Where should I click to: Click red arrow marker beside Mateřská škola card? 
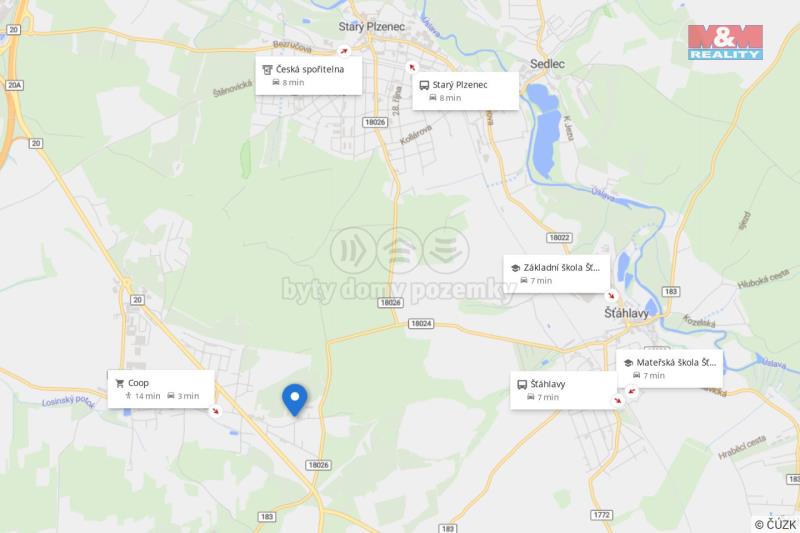pyautogui.click(x=632, y=391)
